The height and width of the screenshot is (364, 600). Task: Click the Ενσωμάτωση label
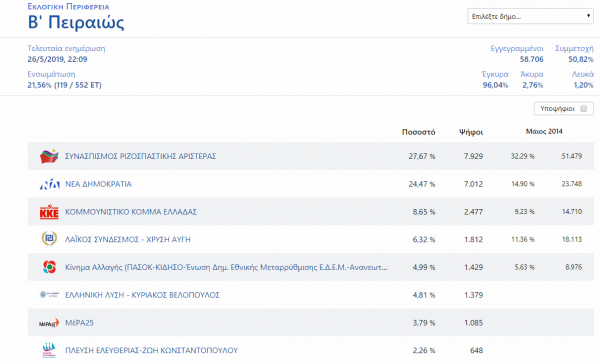coord(51,74)
